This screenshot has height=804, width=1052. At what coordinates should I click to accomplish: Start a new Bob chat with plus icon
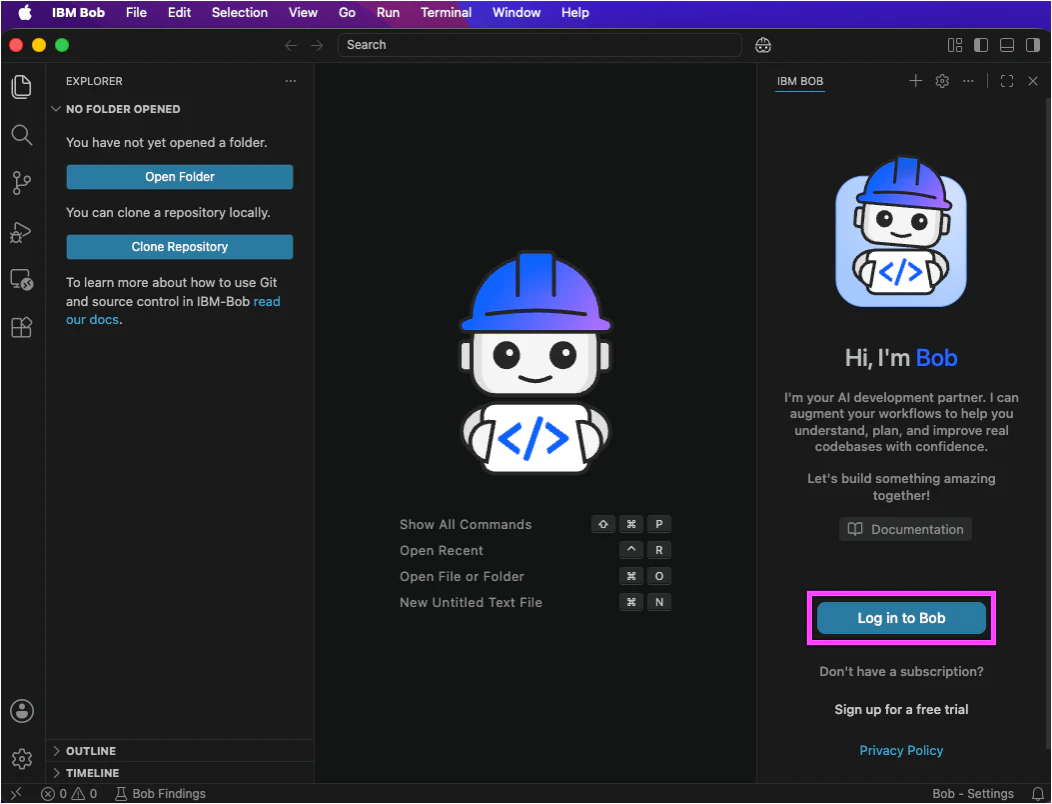click(x=915, y=81)
